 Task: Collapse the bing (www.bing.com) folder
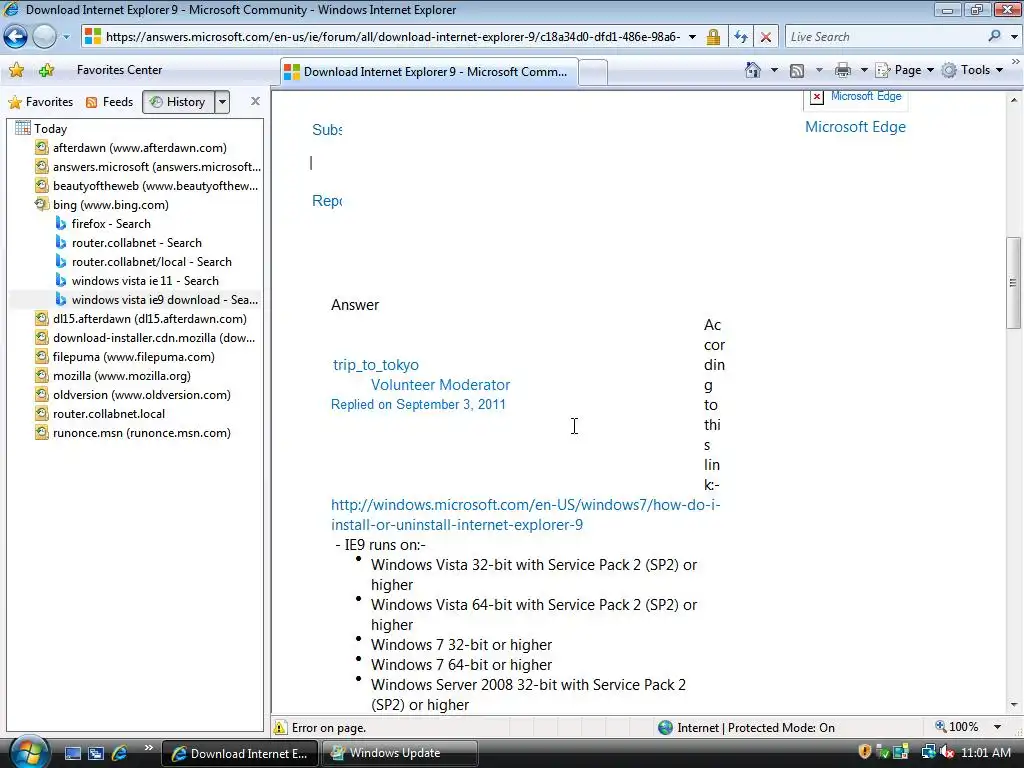pyautogui.click(x=102, y=204)
